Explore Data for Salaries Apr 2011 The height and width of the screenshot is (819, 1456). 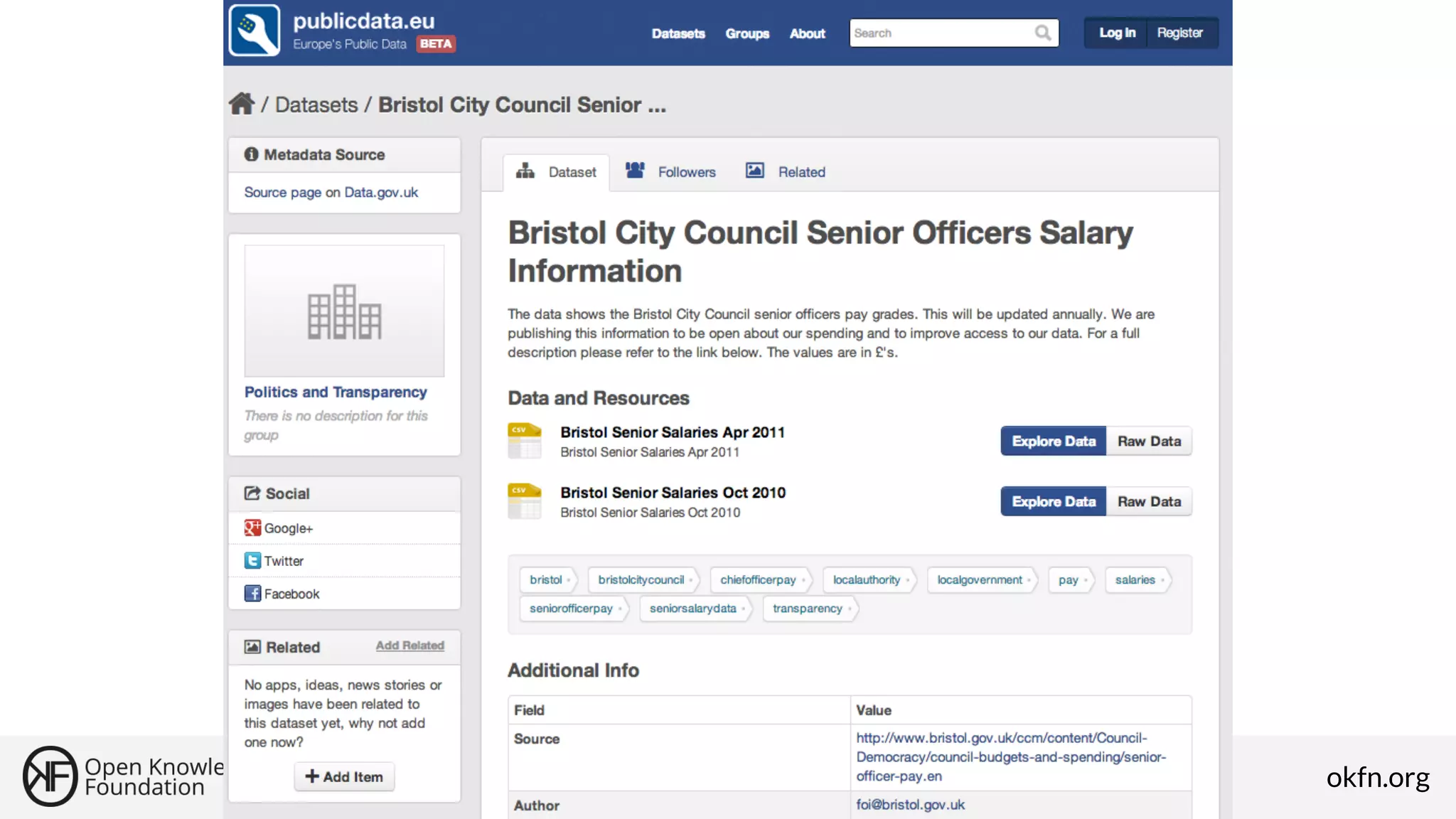1053,441
